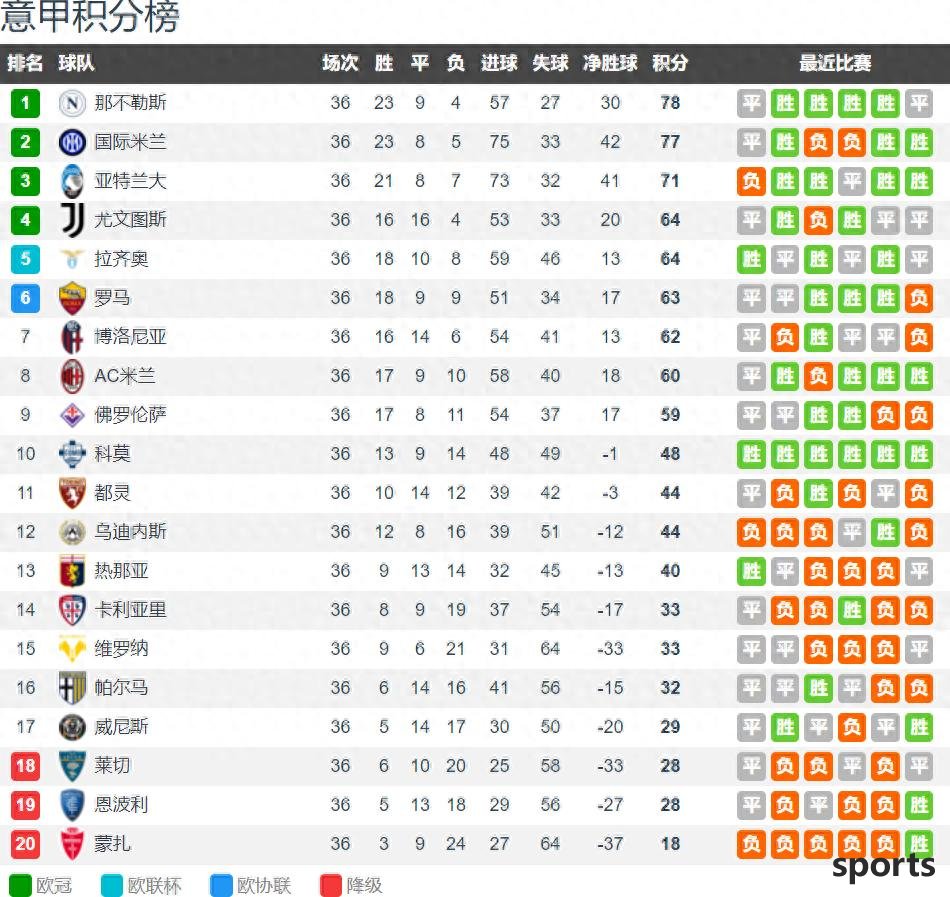Click the Napoli club crest icon
Viewport: 950px width, 897px height.
click(x=72, y=103)
